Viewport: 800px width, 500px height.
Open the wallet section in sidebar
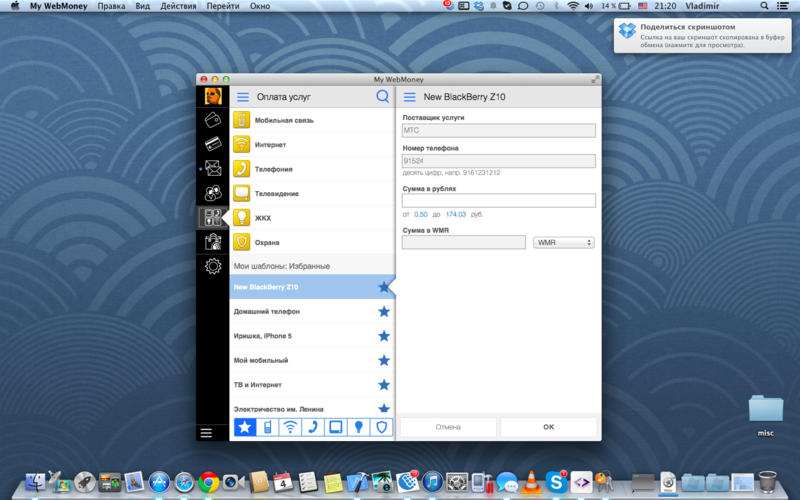pyautogui.click(x=212, y=120)
